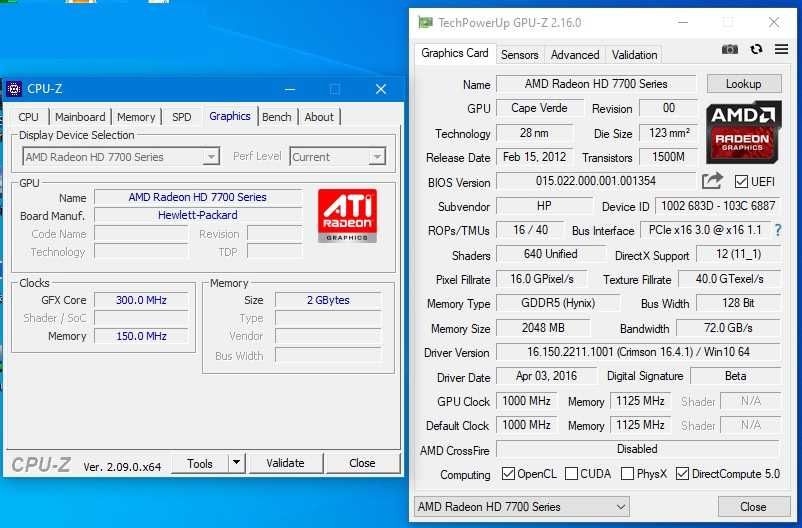
Task: Click the Board Manuf. Hewlett-Packard field
Action: [x=198, y=215]
